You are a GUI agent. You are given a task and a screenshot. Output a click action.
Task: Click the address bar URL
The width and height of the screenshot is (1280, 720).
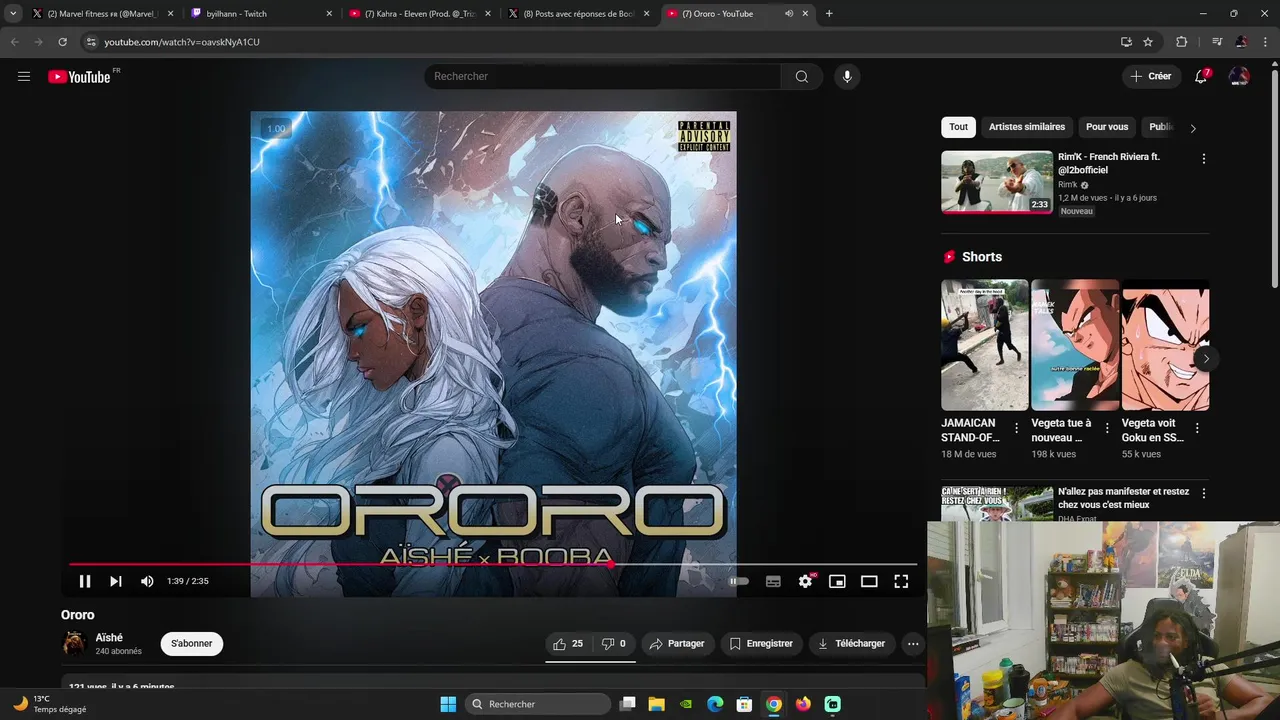pos(182,42)
